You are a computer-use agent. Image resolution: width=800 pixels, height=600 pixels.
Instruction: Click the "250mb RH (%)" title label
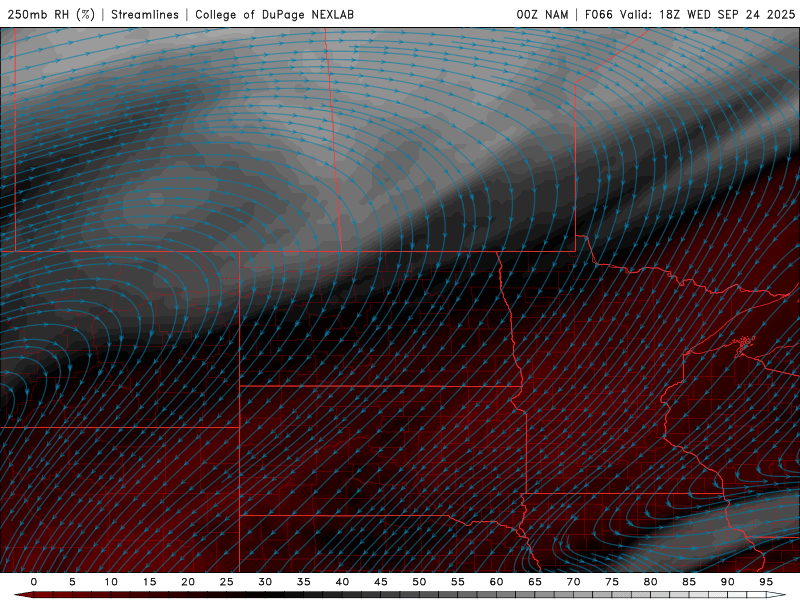click(x=51, y=14)
